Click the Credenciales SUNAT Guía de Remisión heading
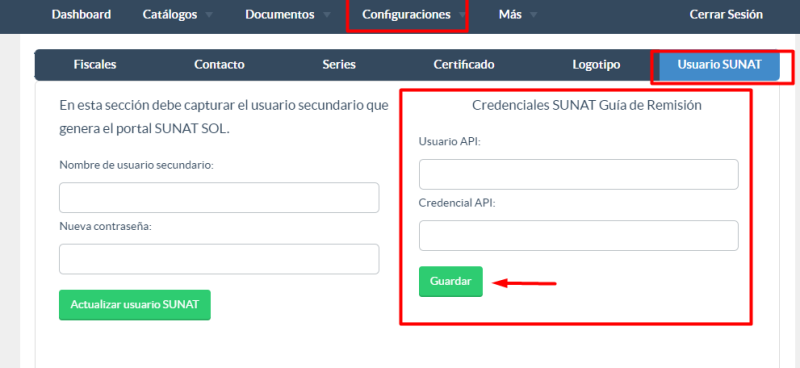 587,105
